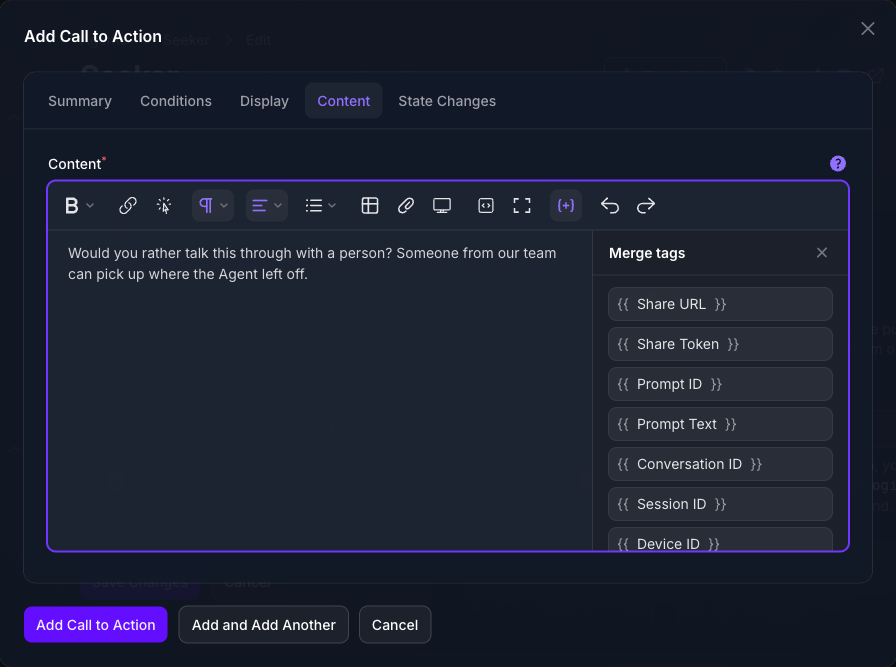Viewport: 896px width, 667px height.
Task: Insert a table using the grid icon
Action: [370, 205]
